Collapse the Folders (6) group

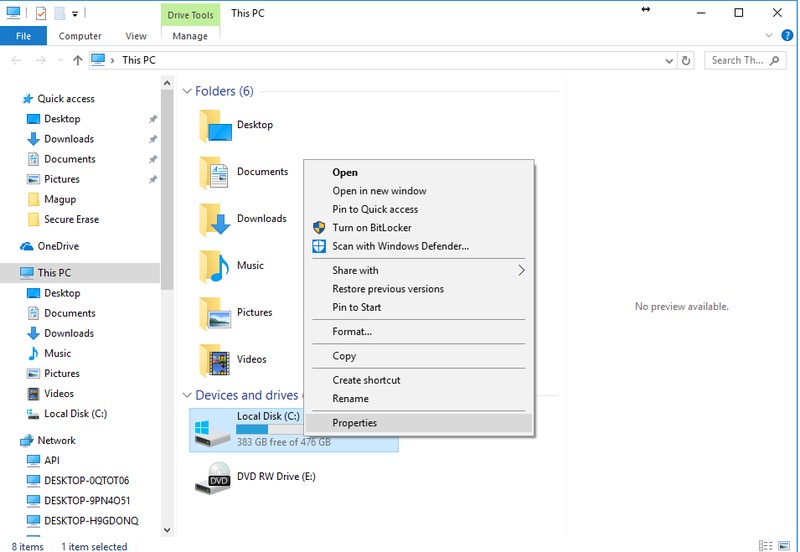pyautogui.click(x=187, y=92)
